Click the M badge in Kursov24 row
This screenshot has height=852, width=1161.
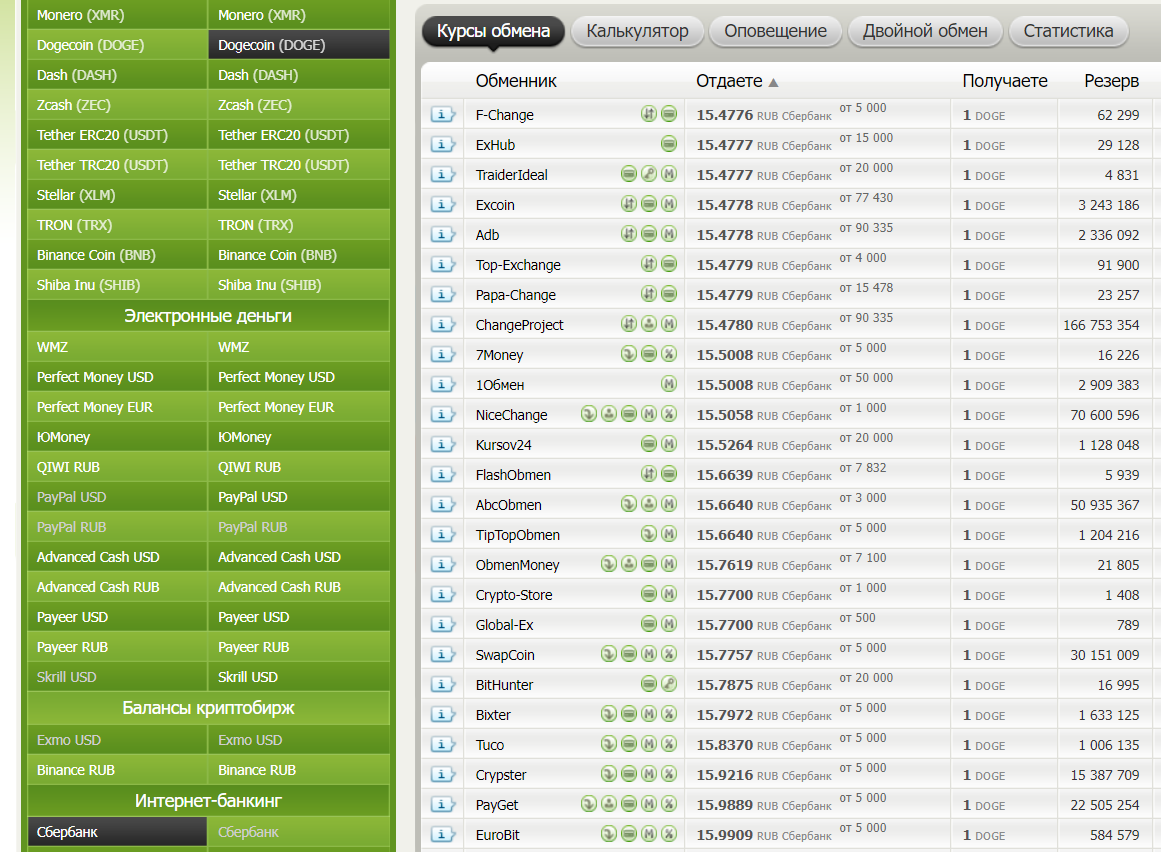669,443
